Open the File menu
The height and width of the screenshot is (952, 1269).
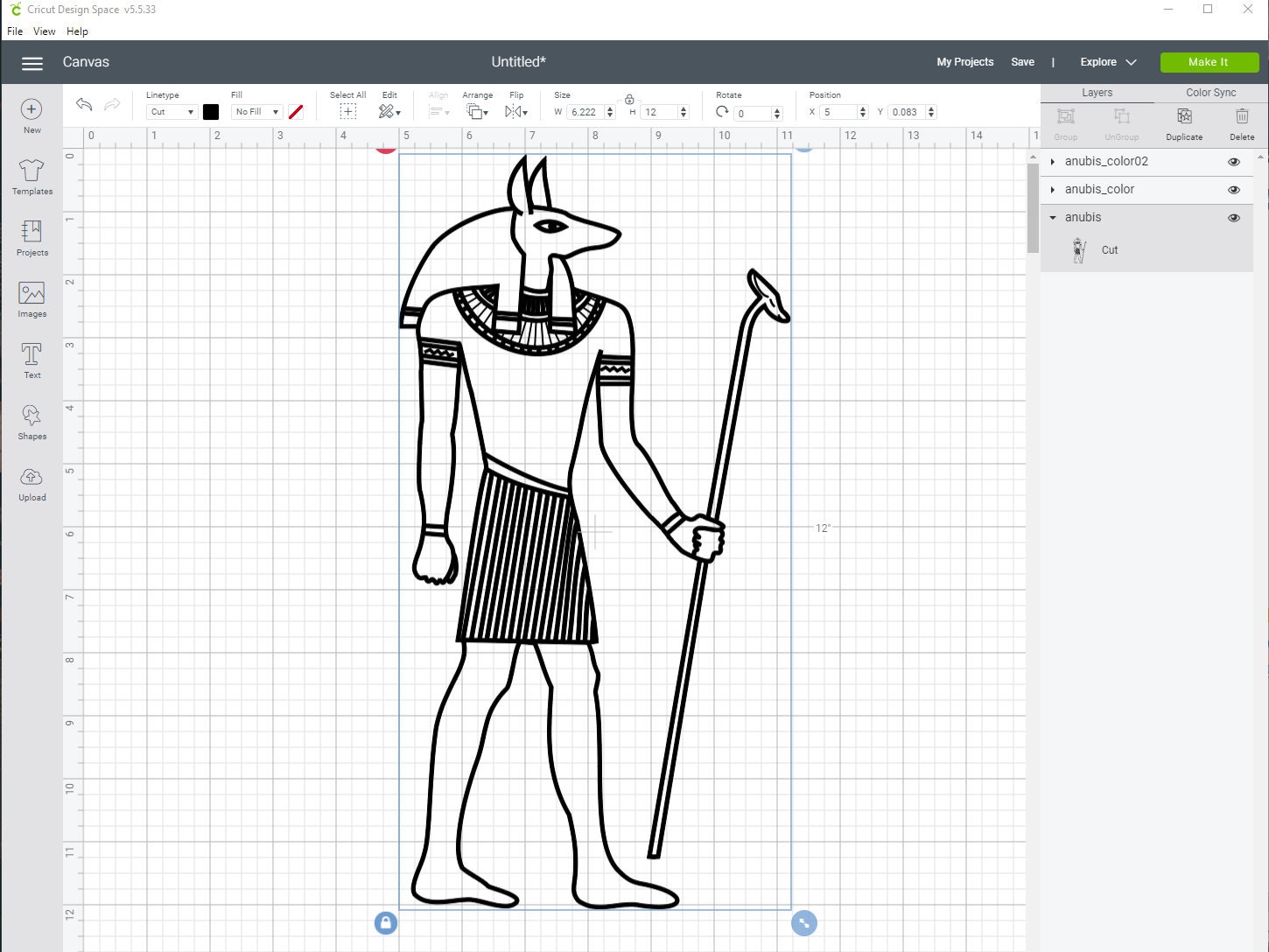click(x=15, y=31)
